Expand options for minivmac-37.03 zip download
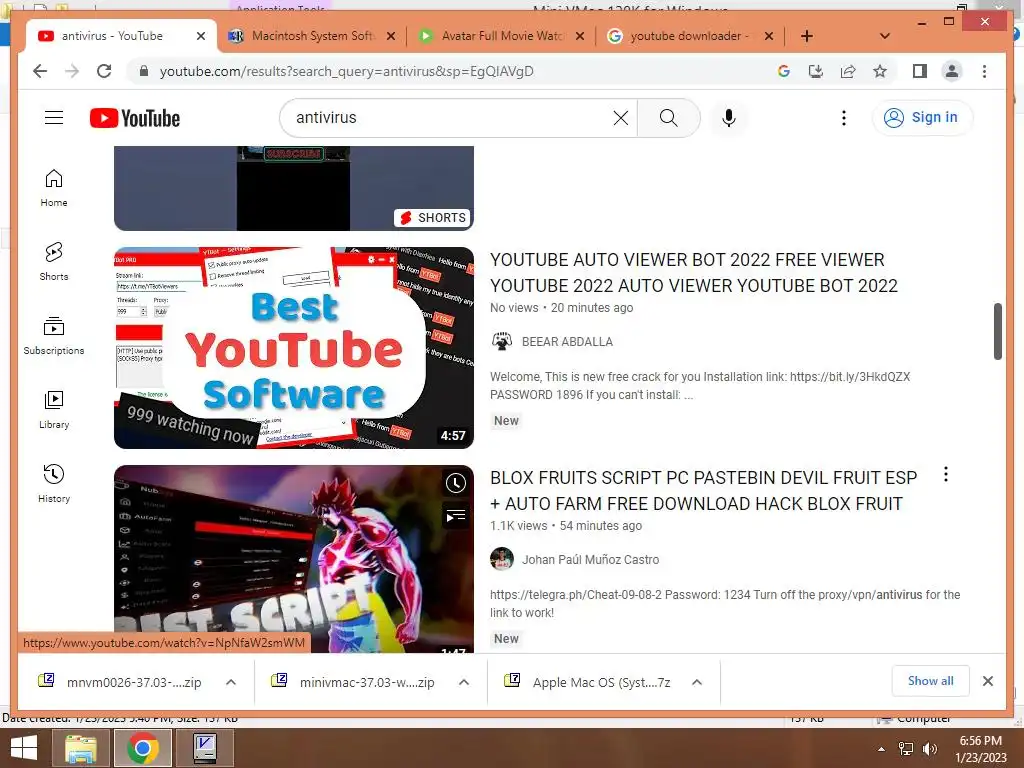Screen dimensions: 1024x768 (x=464, y=682)
